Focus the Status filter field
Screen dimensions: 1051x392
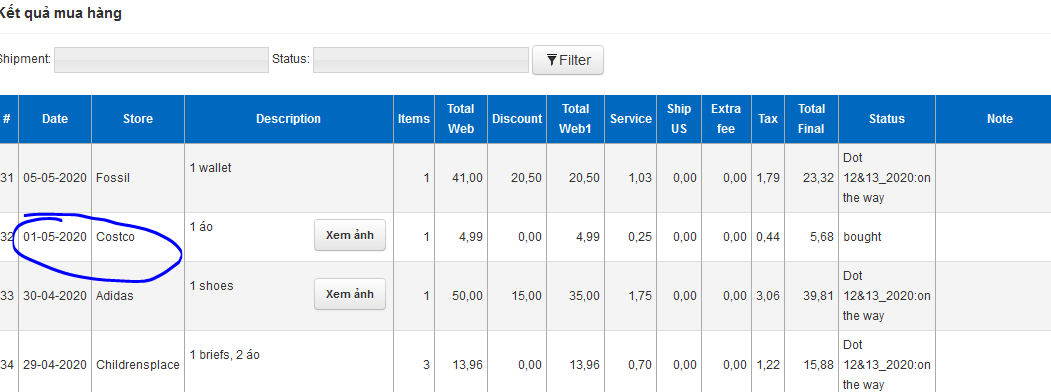420,59
